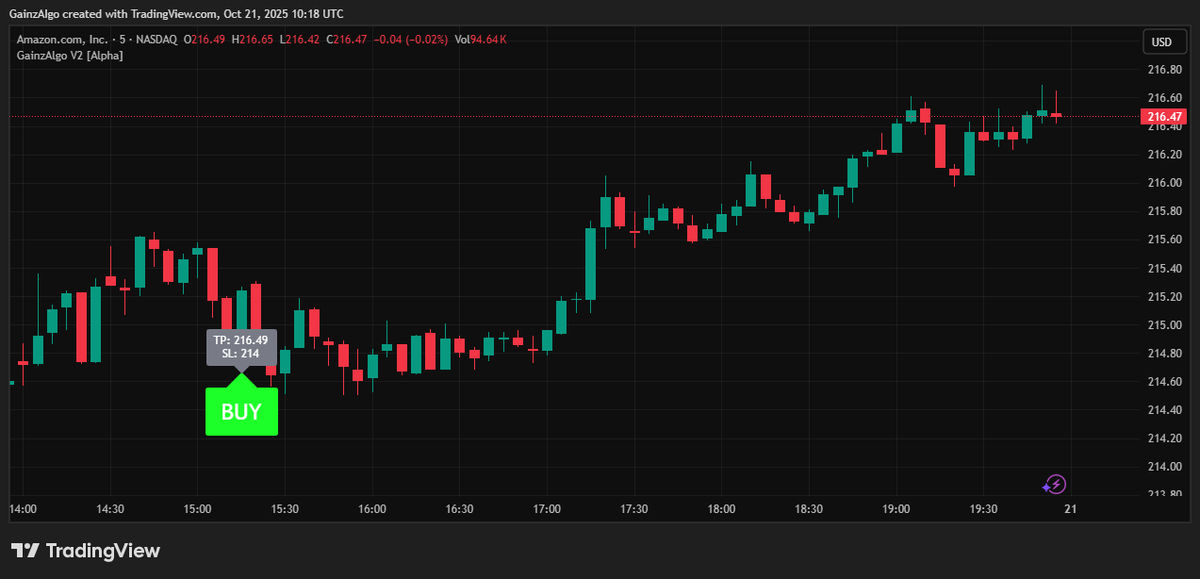
Task: Click the 216.00 price axis label
Action: 1164,183
